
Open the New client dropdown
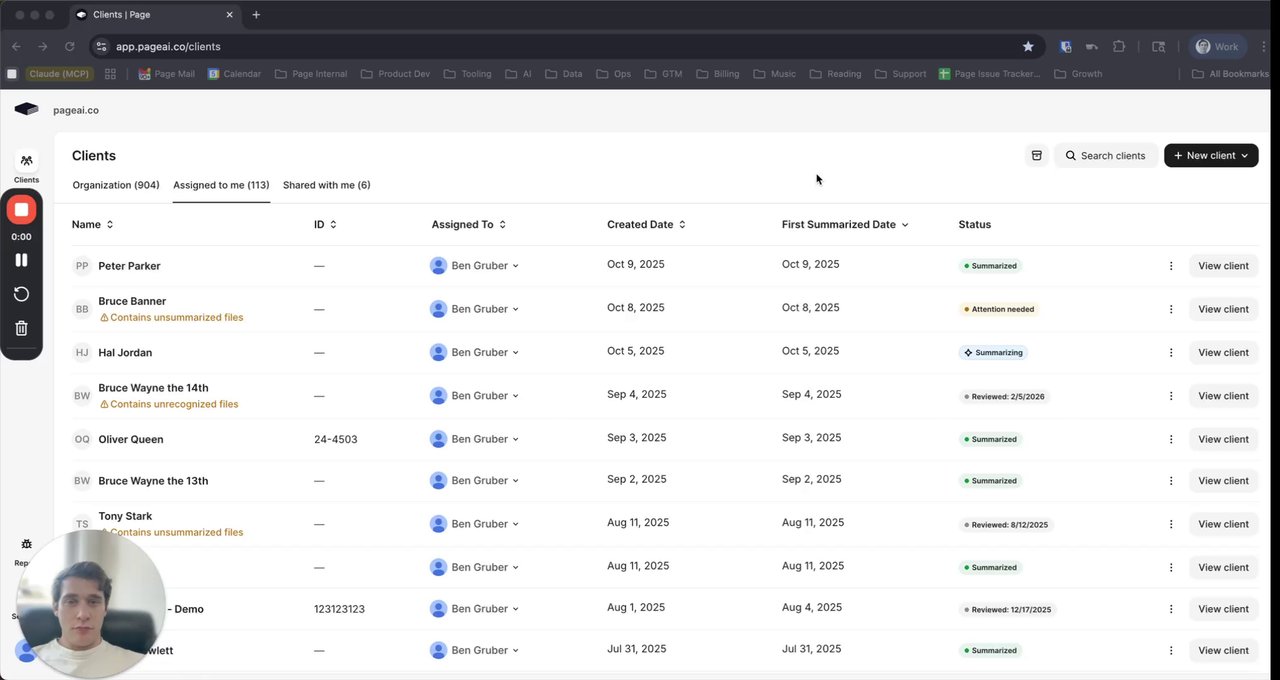(1211, 155)
